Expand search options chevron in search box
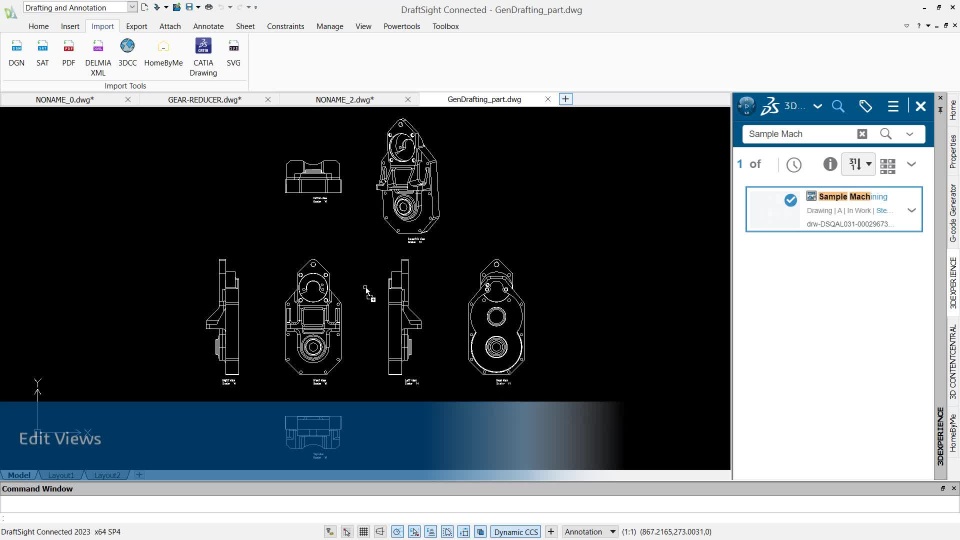This screenshot has width=960, height=540. tap(910, 133)
